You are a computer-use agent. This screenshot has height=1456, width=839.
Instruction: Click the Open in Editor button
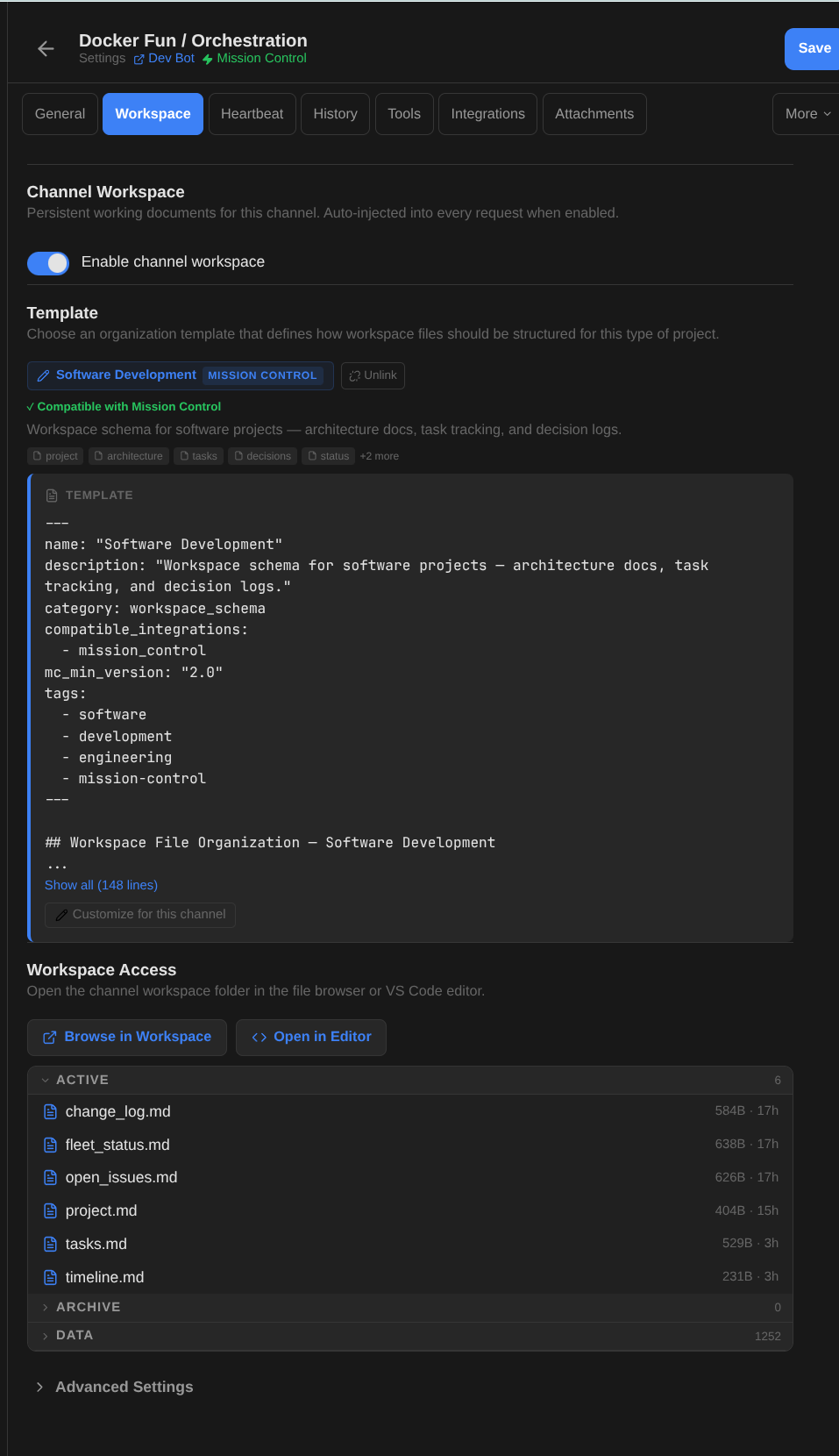tap(311, 1037)
